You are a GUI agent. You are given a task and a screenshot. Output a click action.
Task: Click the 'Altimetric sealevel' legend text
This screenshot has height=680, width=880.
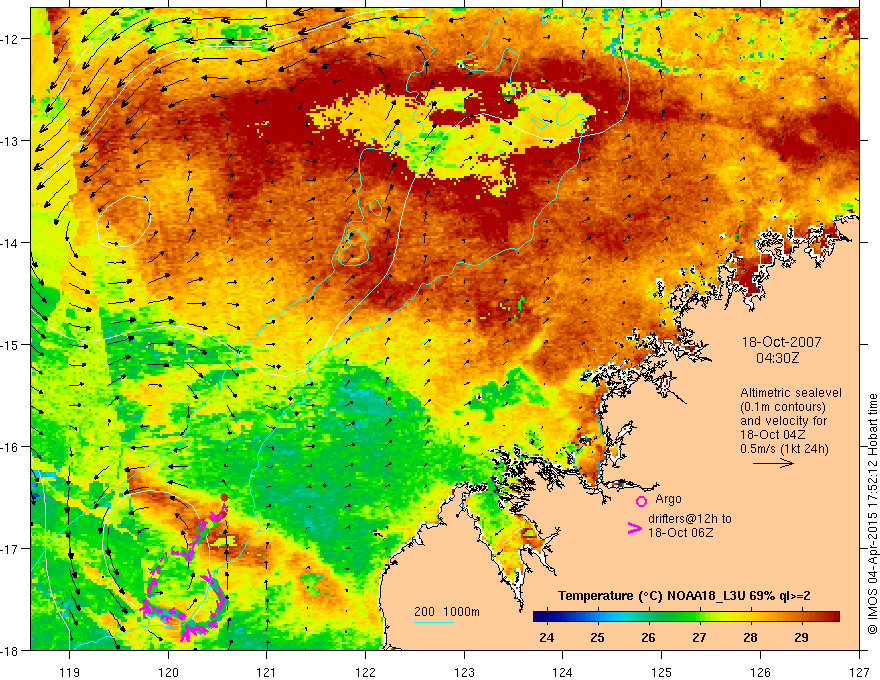[x=791, y=393]
